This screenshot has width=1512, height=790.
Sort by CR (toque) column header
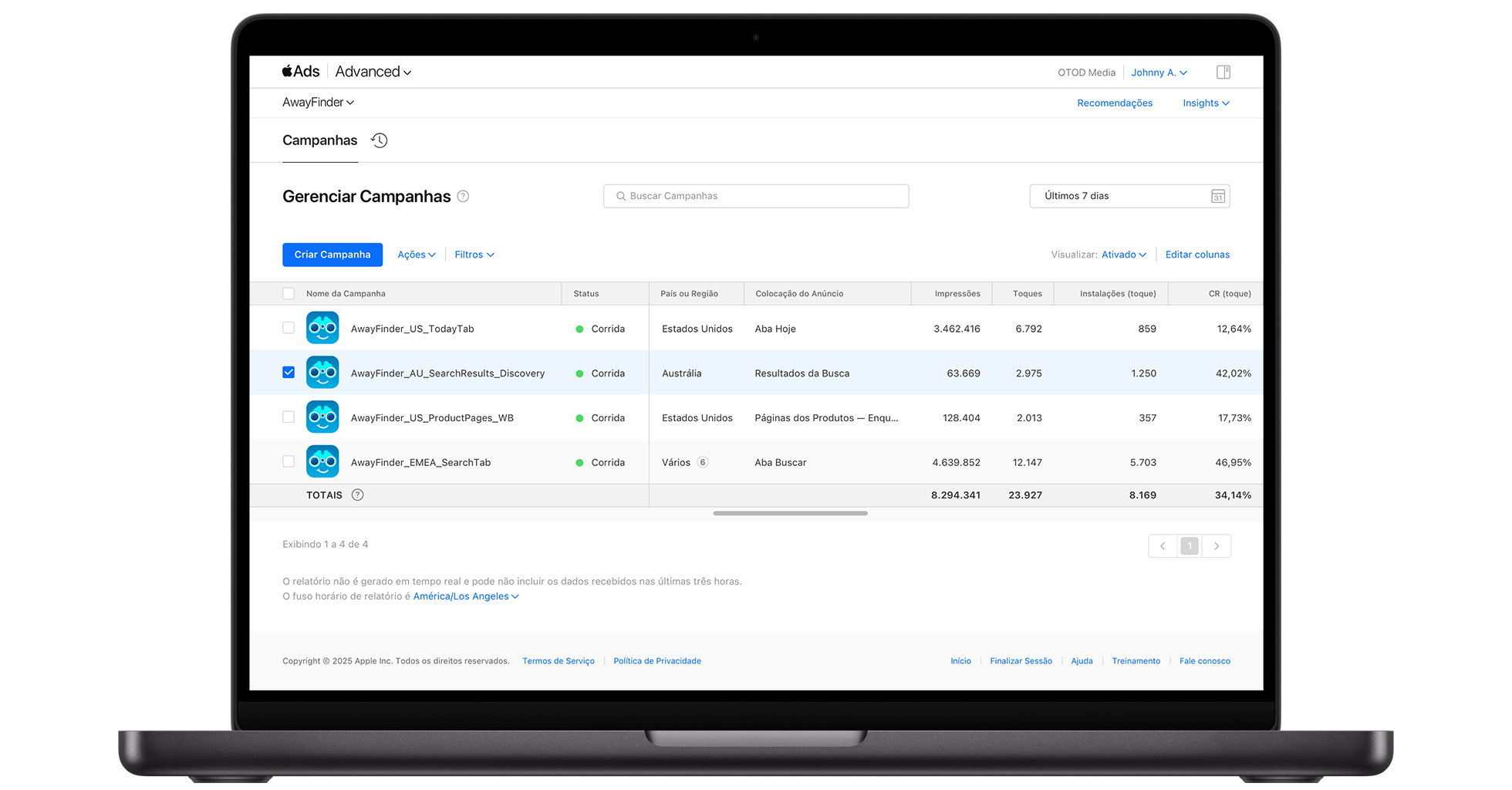pos(1230,294)
